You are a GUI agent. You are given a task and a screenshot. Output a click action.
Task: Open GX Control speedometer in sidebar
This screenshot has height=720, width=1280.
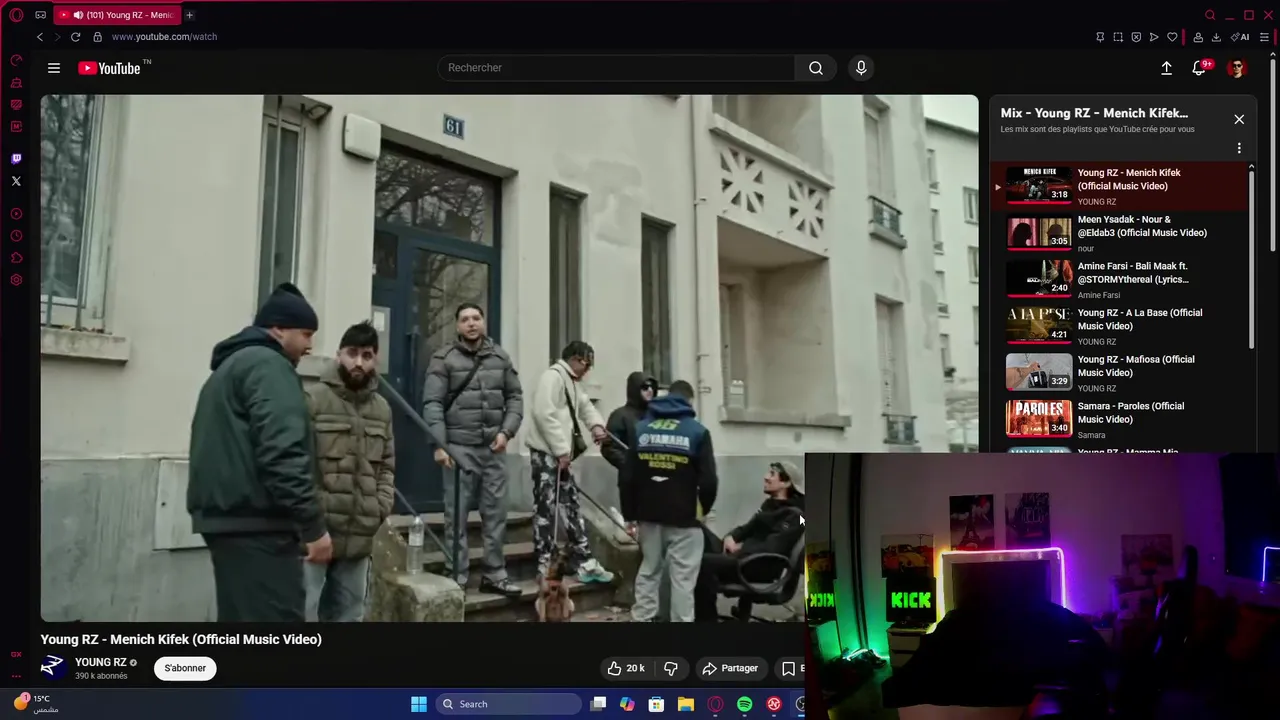pyautogui.click(x=16, y=61)
